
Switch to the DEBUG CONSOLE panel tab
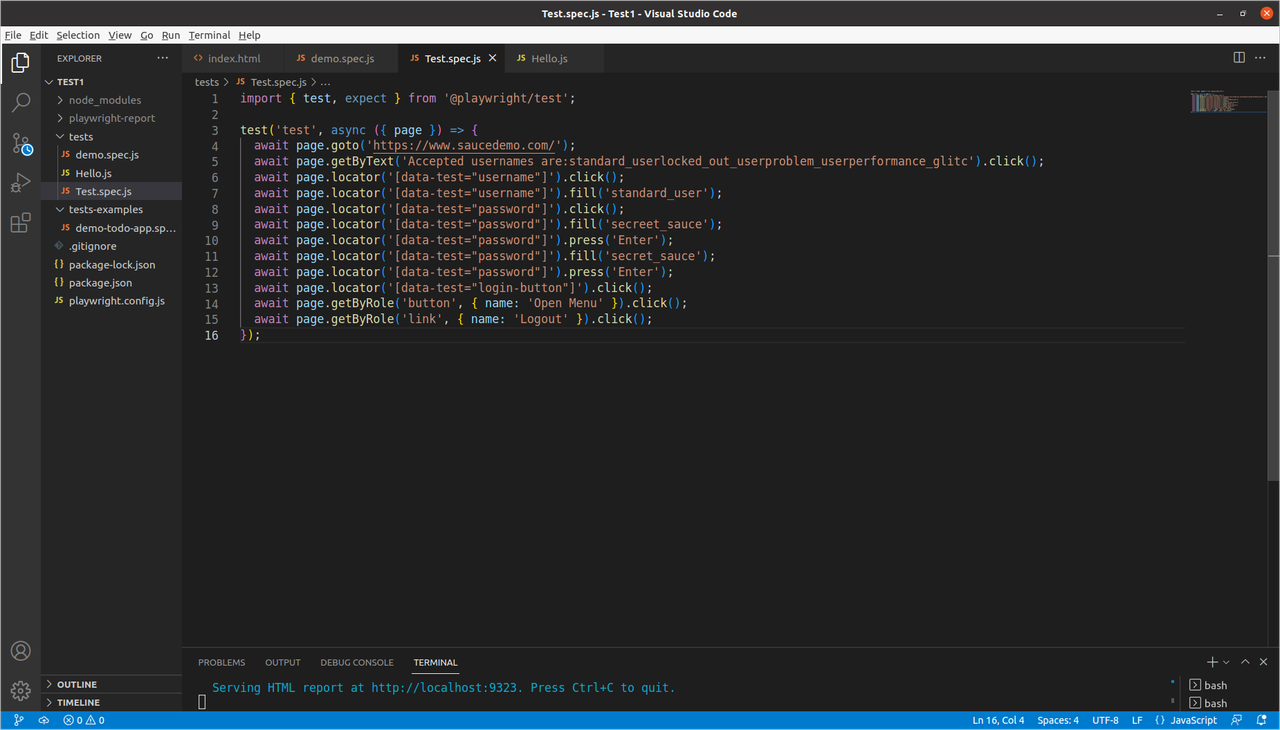click(x=357, y=662)
